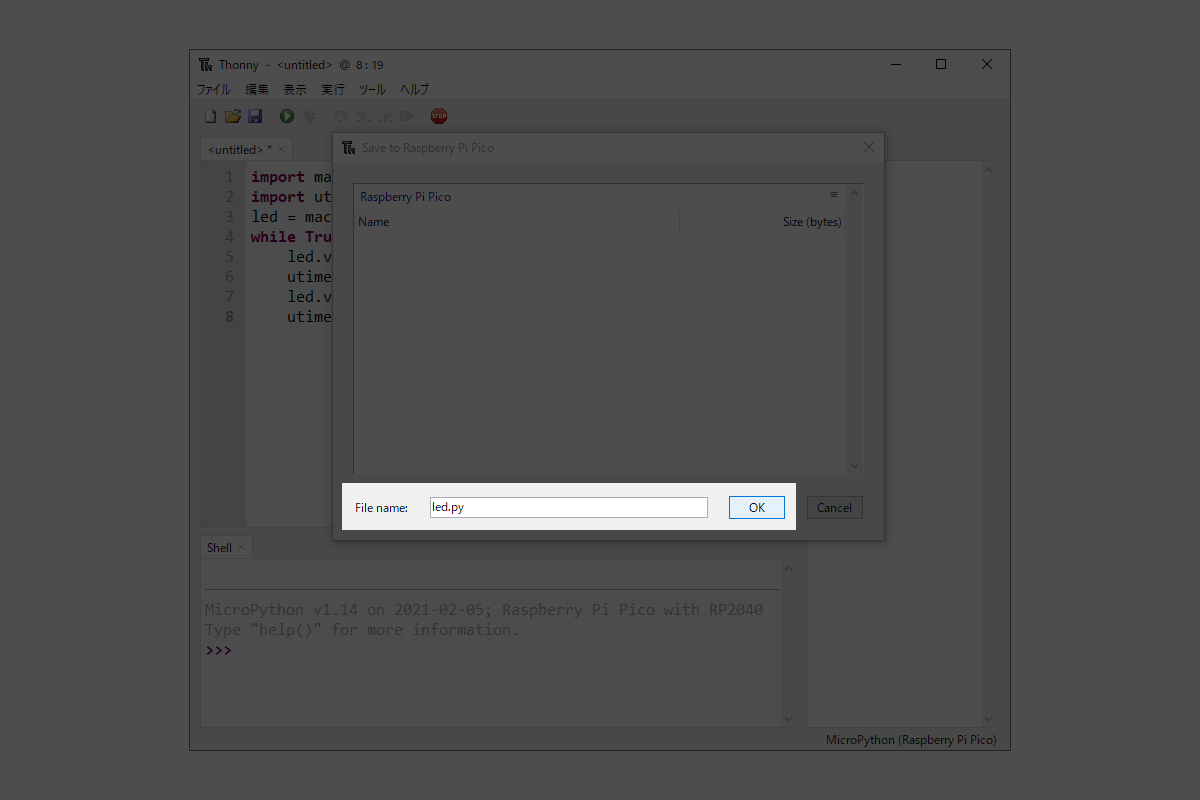
Task: Click the Step over debug icon
Action: coord(341,117)
